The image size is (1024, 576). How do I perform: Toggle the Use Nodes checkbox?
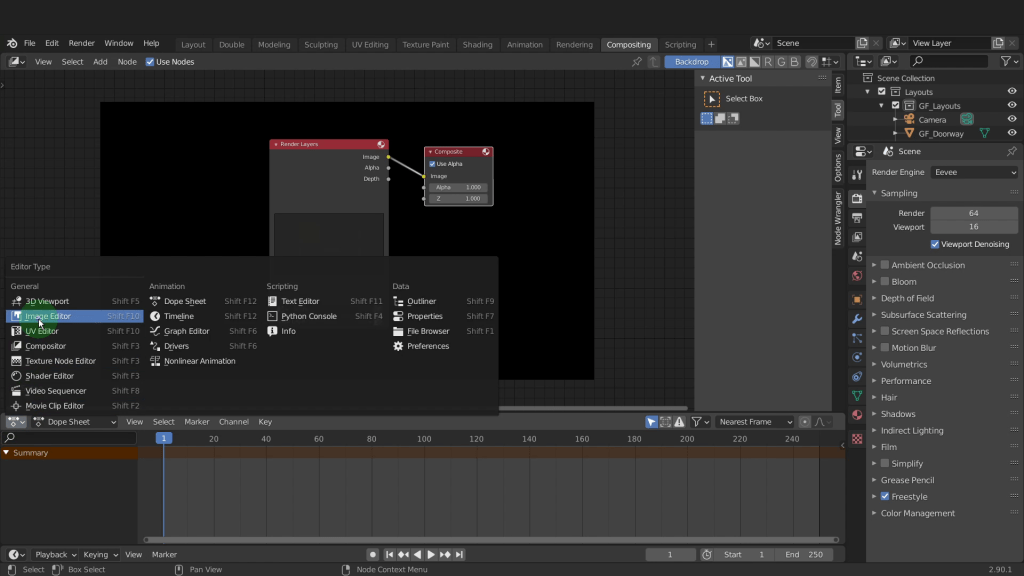[150, 62]
